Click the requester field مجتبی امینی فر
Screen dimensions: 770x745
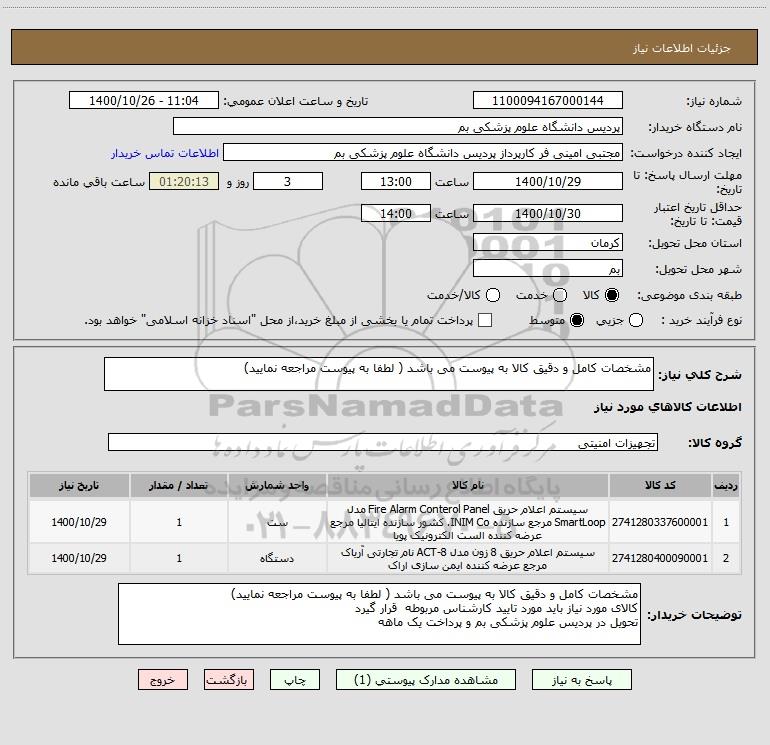[423, 152]
